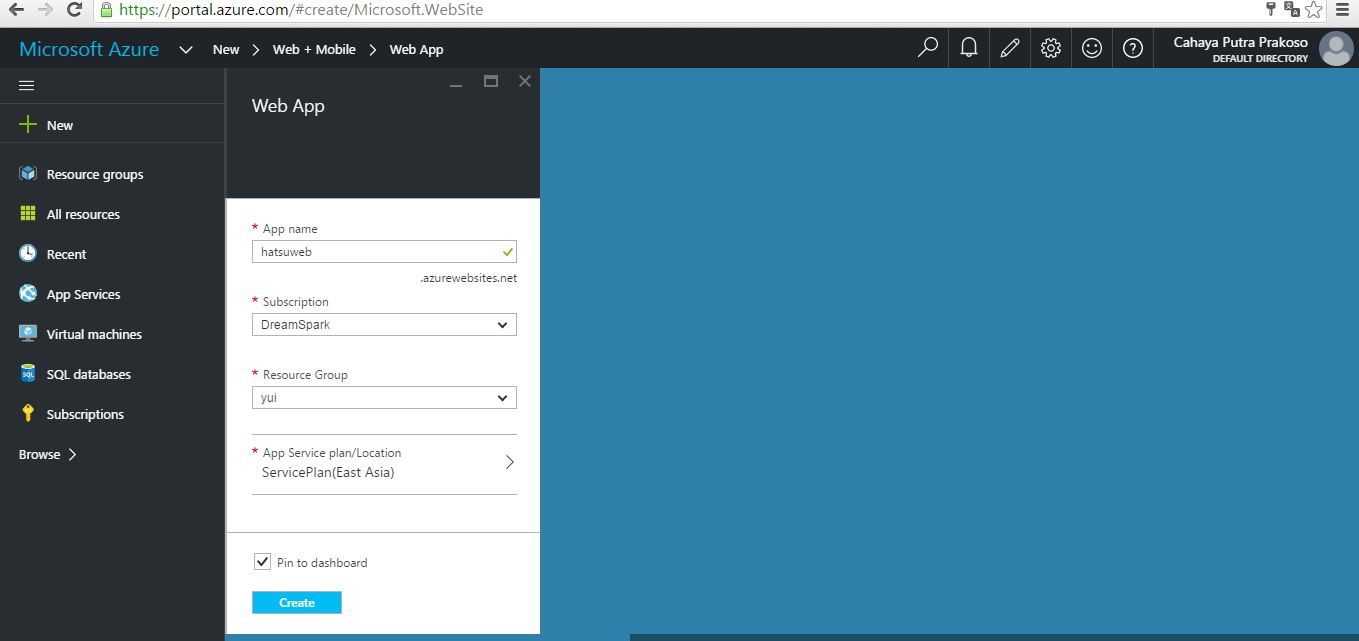Viewport: 1359px width, 641px height.
Task: Open the help question mark icon
Action: (x=1133, y=47)
